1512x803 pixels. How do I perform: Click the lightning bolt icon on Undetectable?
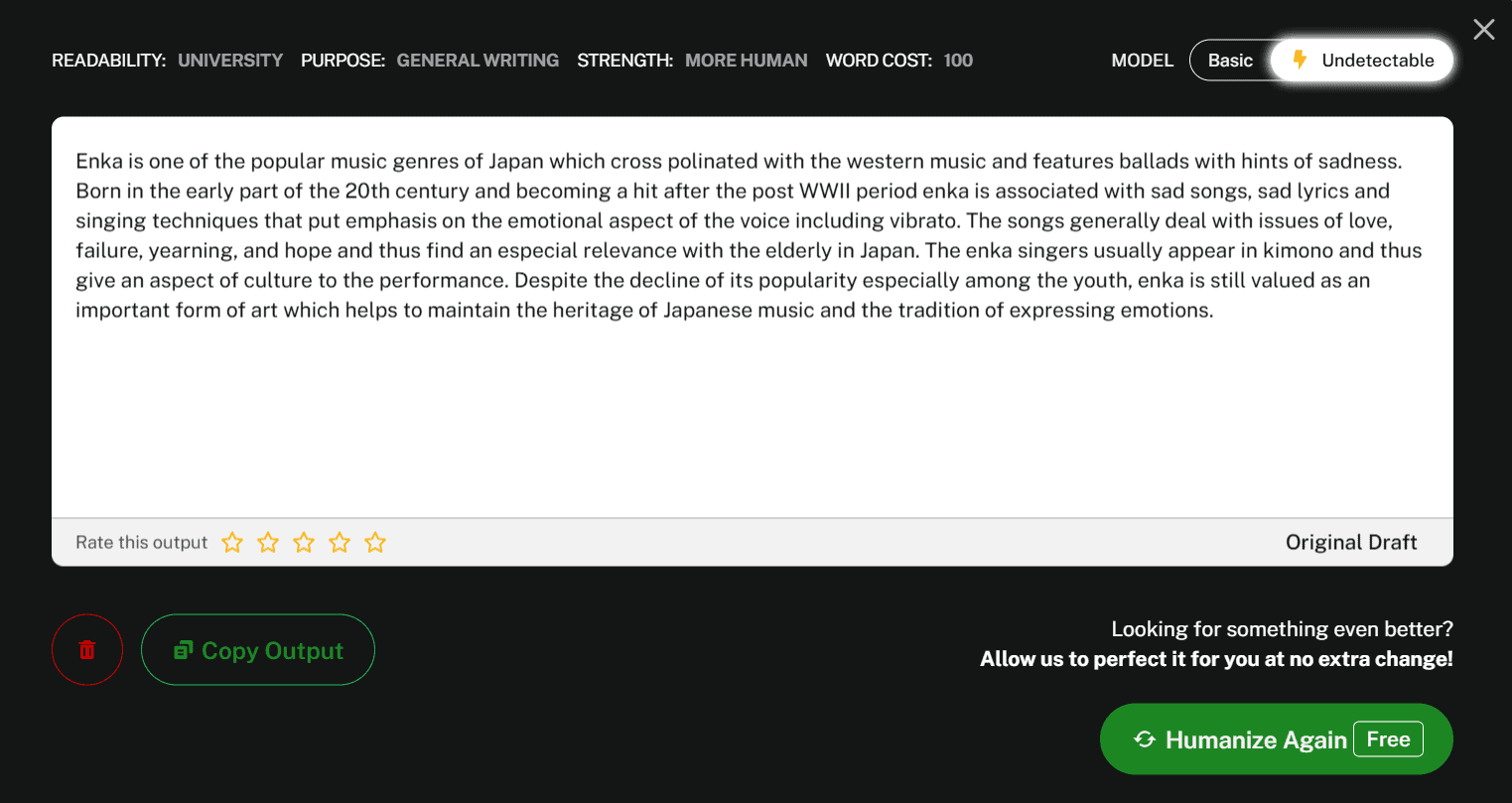coord(1299,61)
